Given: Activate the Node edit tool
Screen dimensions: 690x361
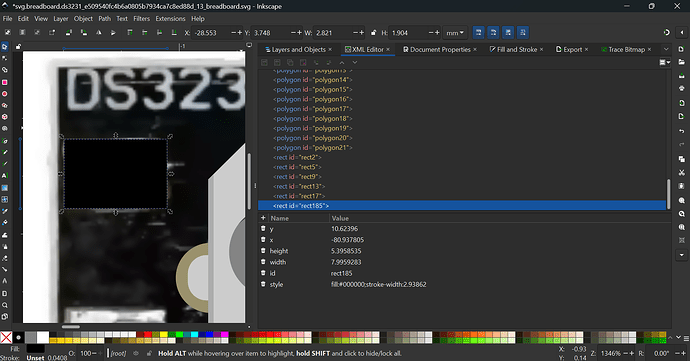Looking at the screenshot, I should (5, 58).
